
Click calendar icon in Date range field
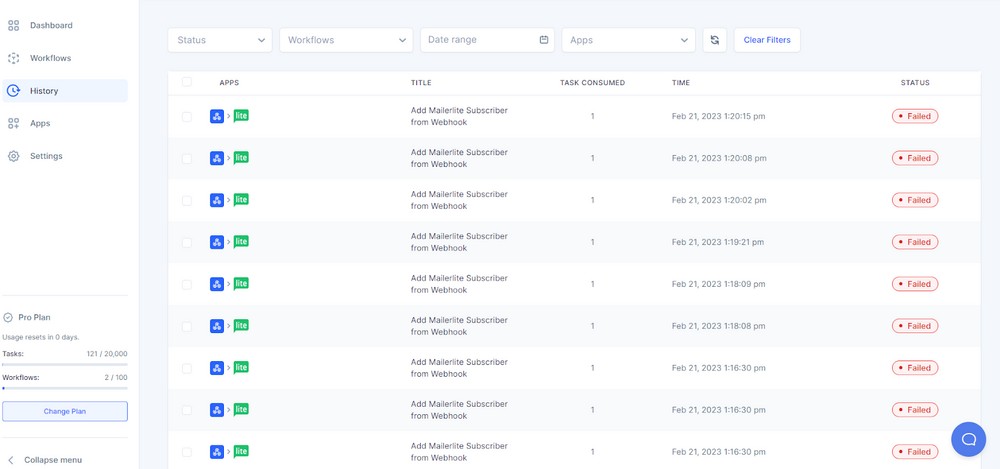pos(544,40)
